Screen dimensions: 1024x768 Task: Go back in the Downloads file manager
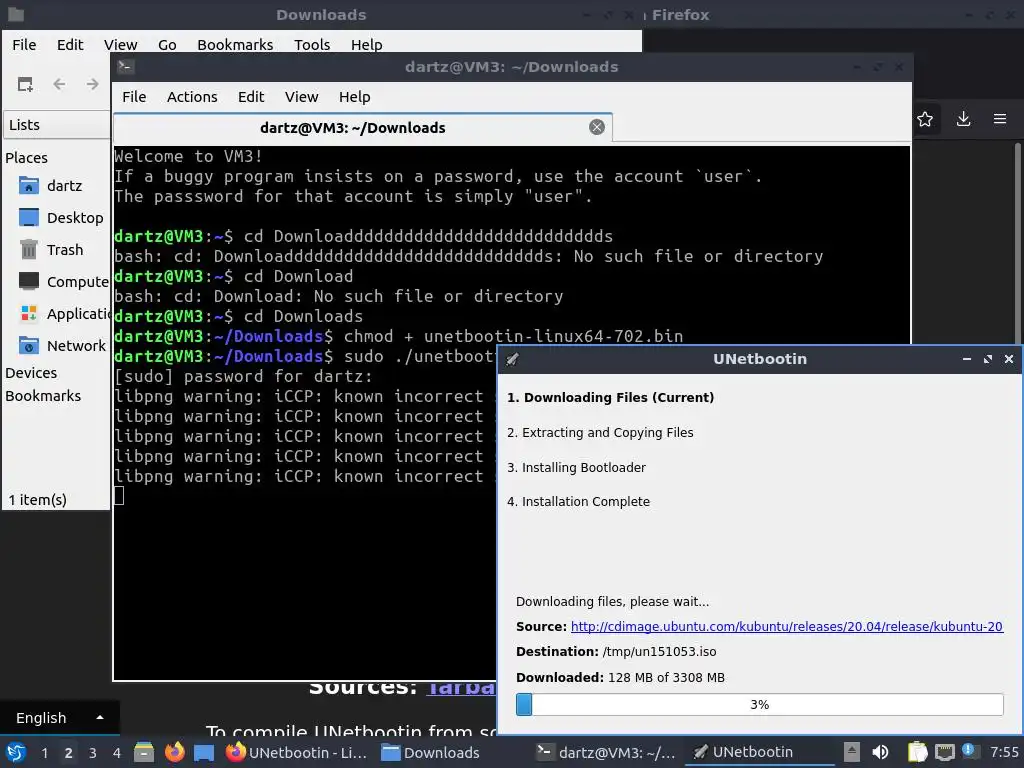(x=59, y=84)
